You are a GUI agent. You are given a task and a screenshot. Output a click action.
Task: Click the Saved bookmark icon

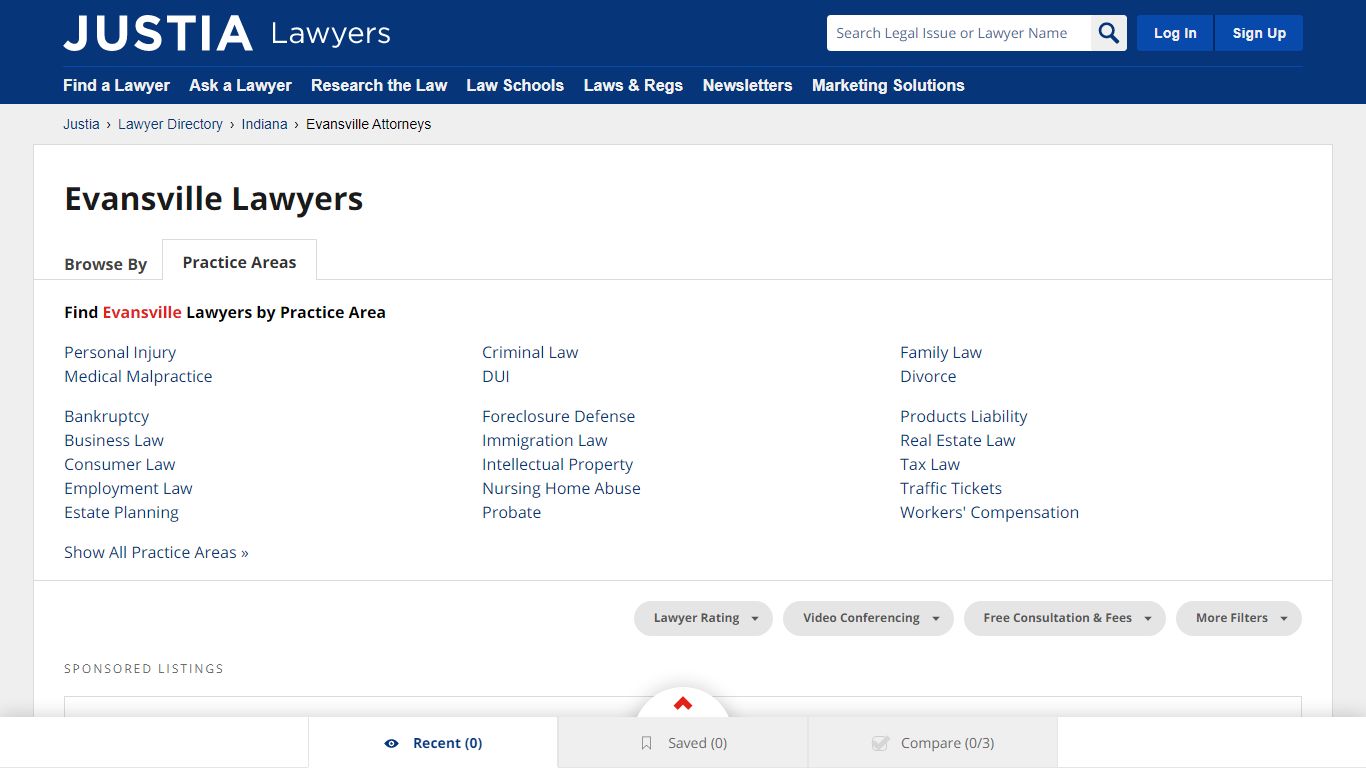[646, 743]
